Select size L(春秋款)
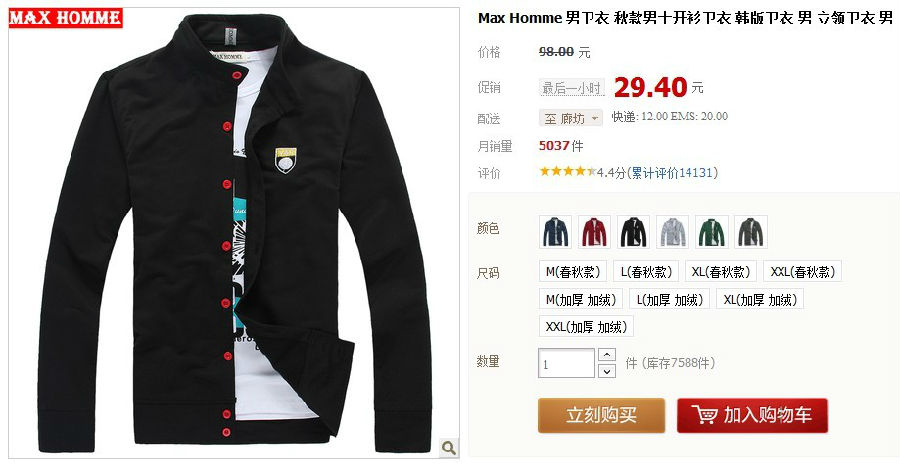900x464 pixels. point(646,272)
